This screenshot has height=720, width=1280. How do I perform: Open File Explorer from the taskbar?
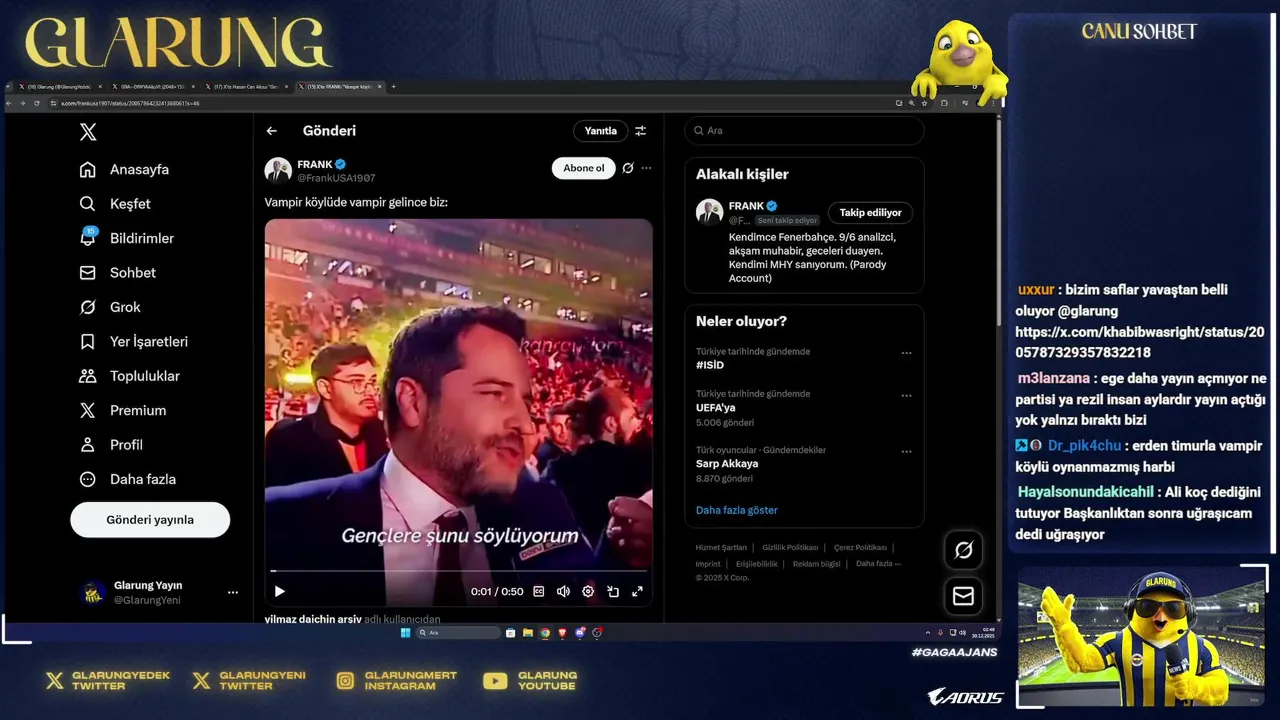[x=528, y=633]
